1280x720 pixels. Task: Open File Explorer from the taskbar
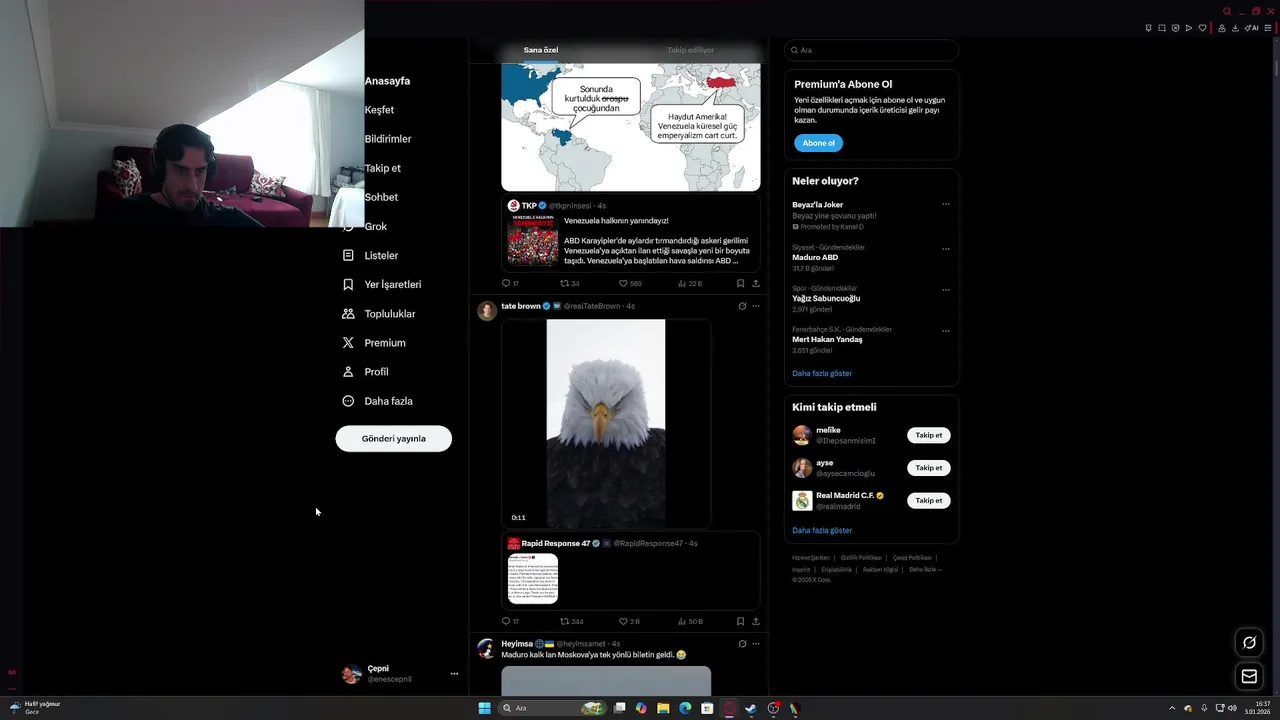(x=663, y=708)
